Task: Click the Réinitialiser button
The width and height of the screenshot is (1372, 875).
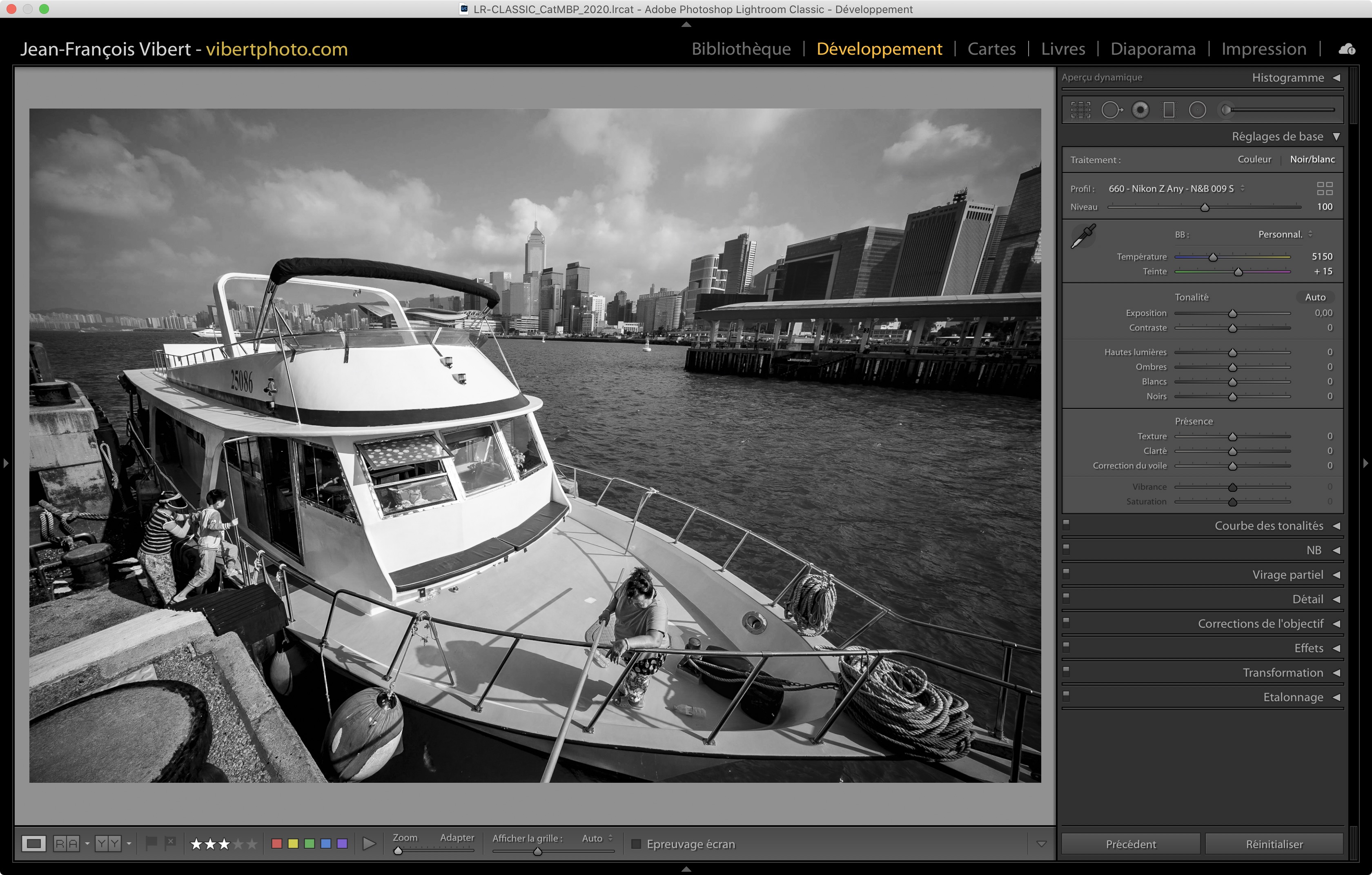Action: (x=1274, y=844)
